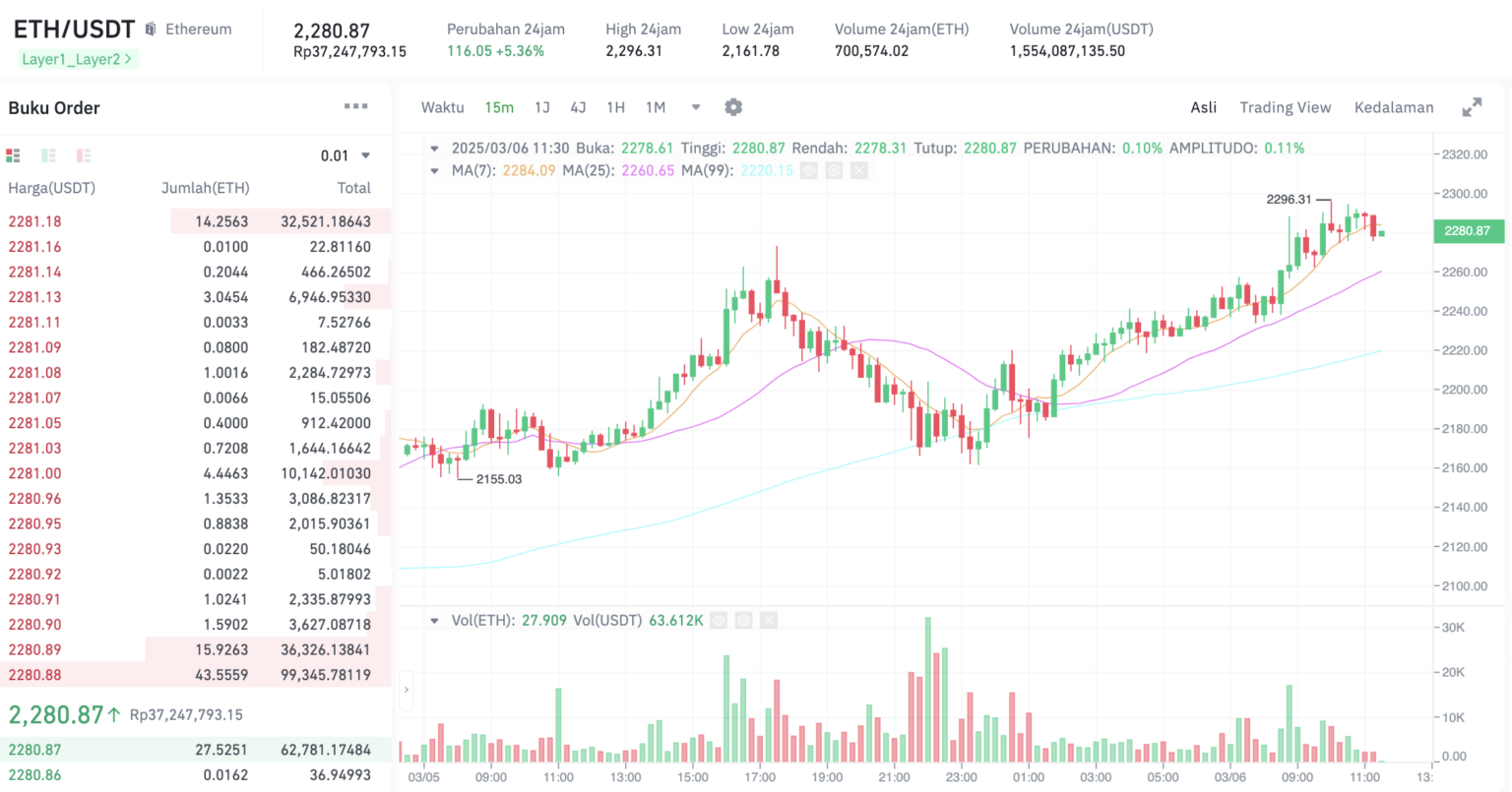The height and width of the screenshot is (792, 1512).
Task: Open the 0.01 price precision dropdown
Action: (346, 155)
